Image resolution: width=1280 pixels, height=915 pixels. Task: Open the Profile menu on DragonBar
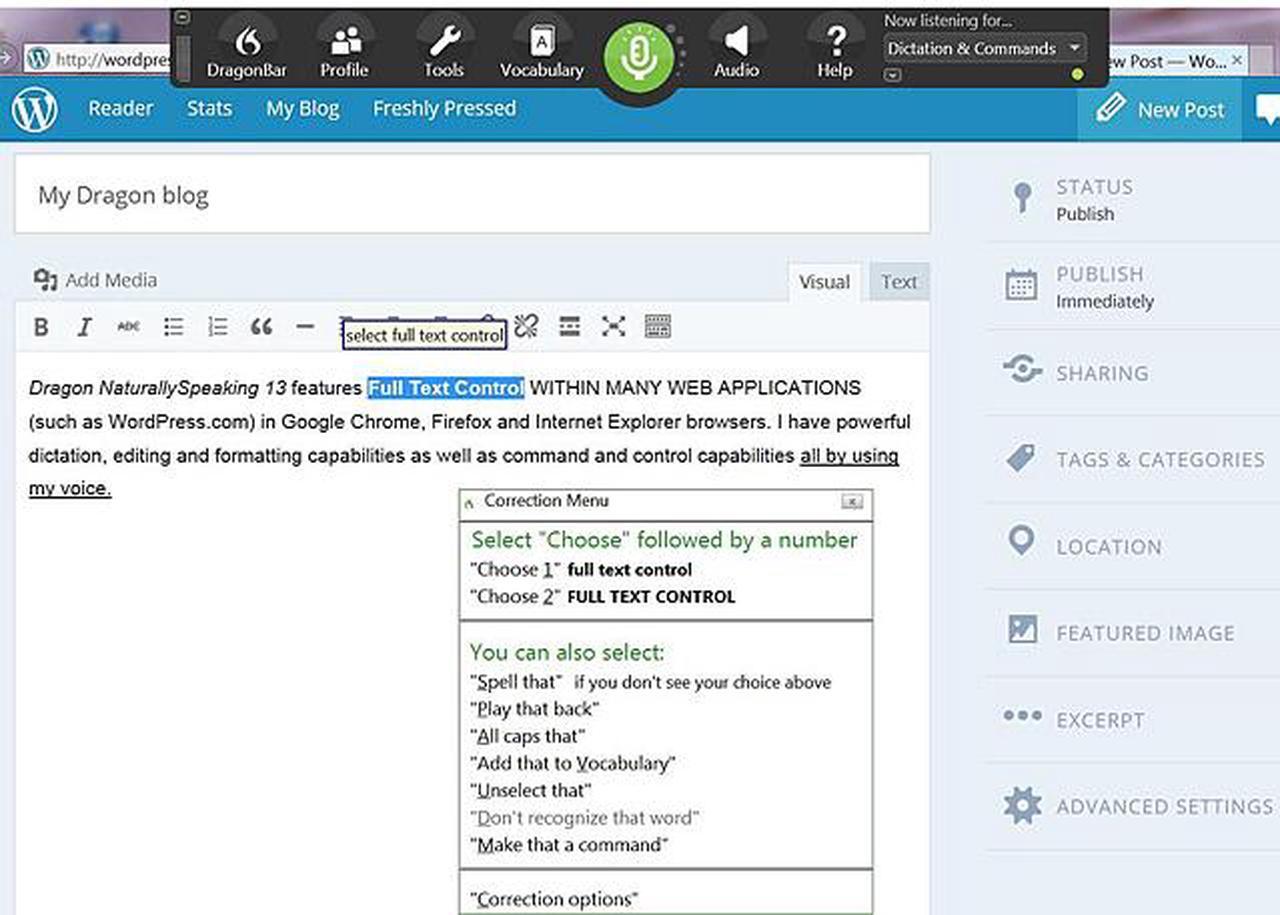344,51
